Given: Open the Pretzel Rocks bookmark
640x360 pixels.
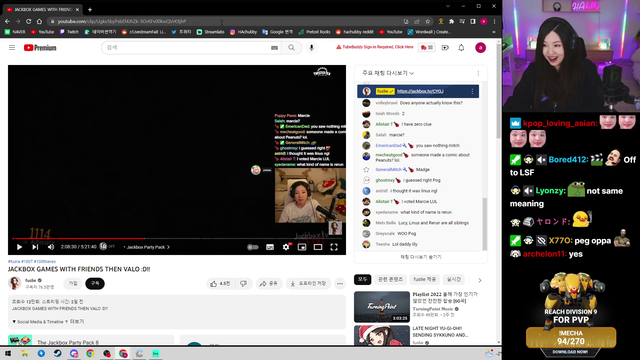Looking at the screenshot, I should (x=314, y=32).
